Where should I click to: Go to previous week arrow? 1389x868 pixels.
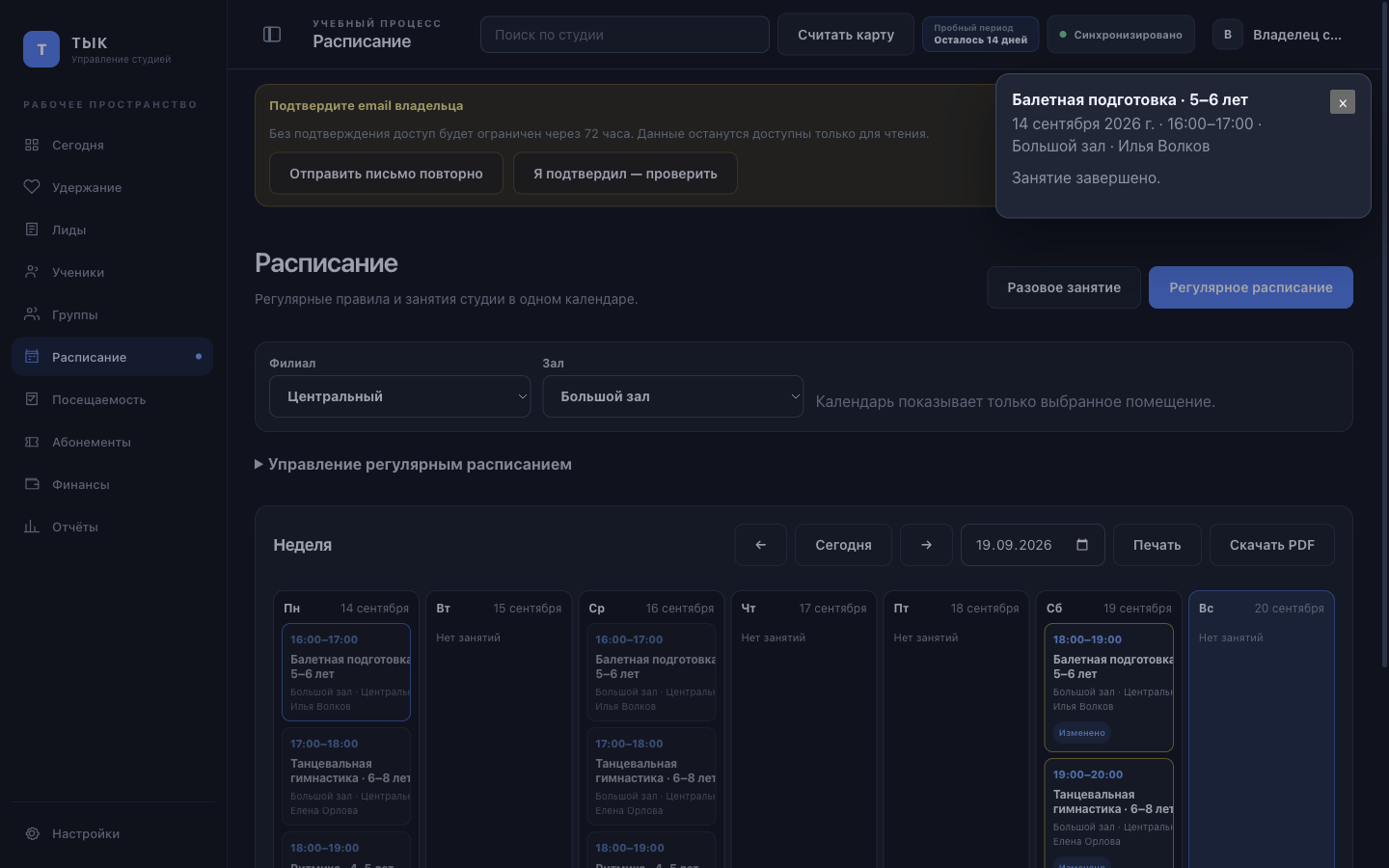pos(760,545)
